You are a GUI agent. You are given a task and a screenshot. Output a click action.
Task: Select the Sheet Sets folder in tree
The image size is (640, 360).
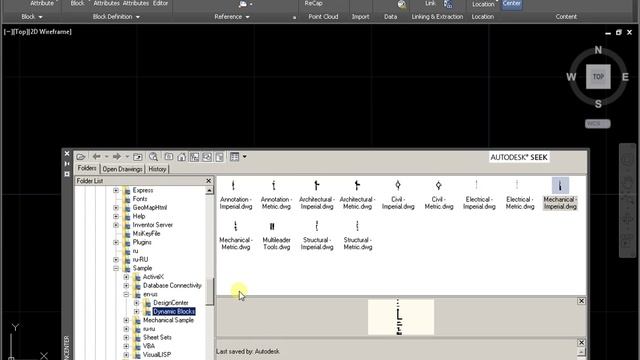pos(157,337)
